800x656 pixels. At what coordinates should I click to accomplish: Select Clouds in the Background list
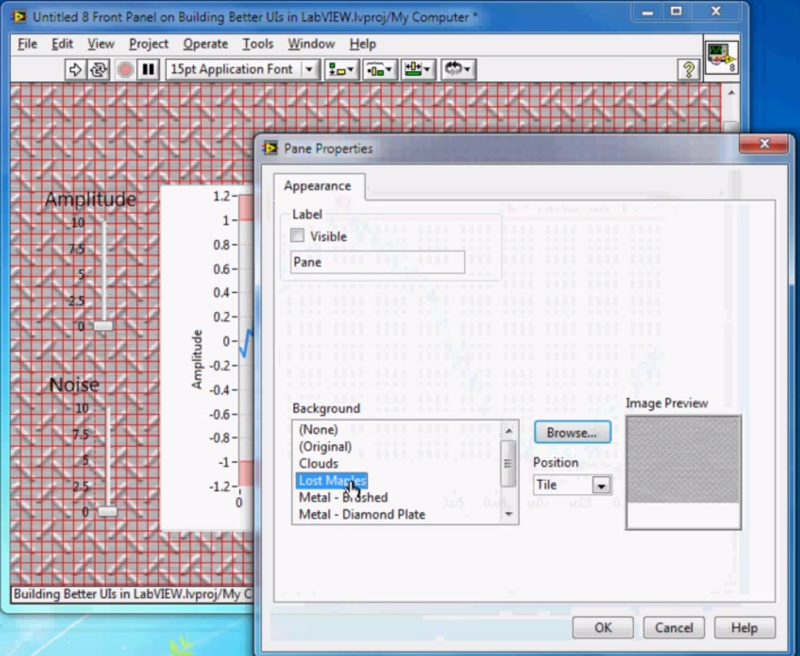click(320, 463)
